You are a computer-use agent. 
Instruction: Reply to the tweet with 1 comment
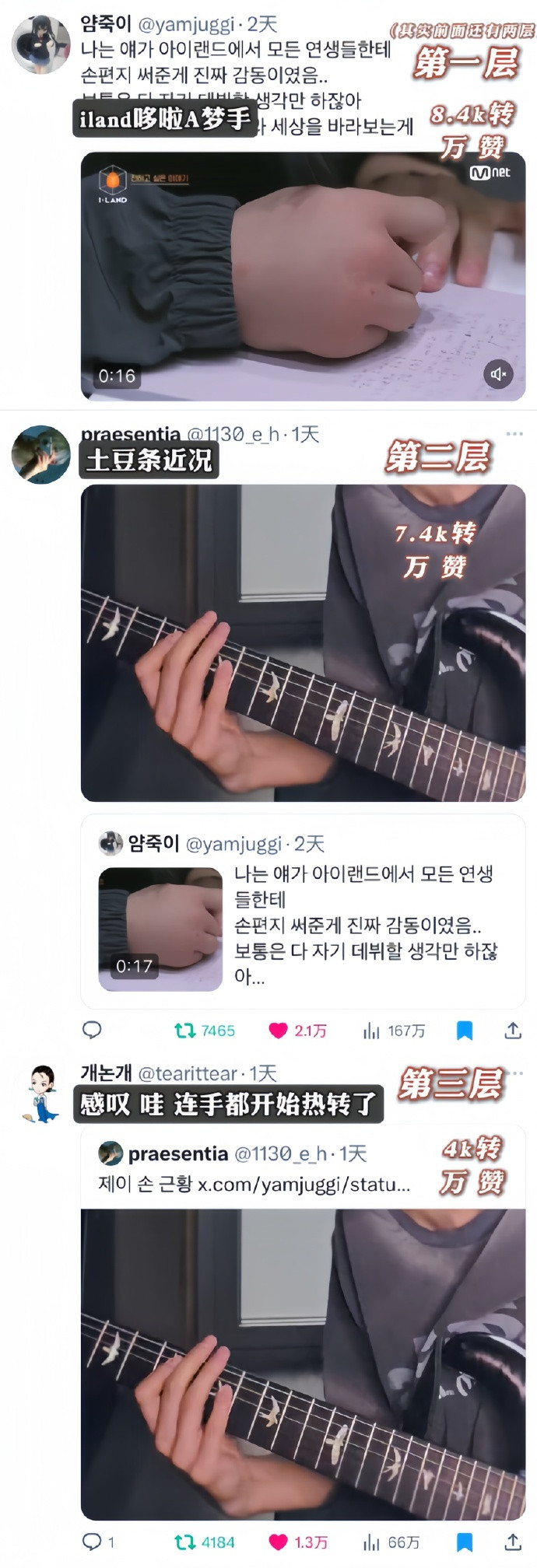98,1542
